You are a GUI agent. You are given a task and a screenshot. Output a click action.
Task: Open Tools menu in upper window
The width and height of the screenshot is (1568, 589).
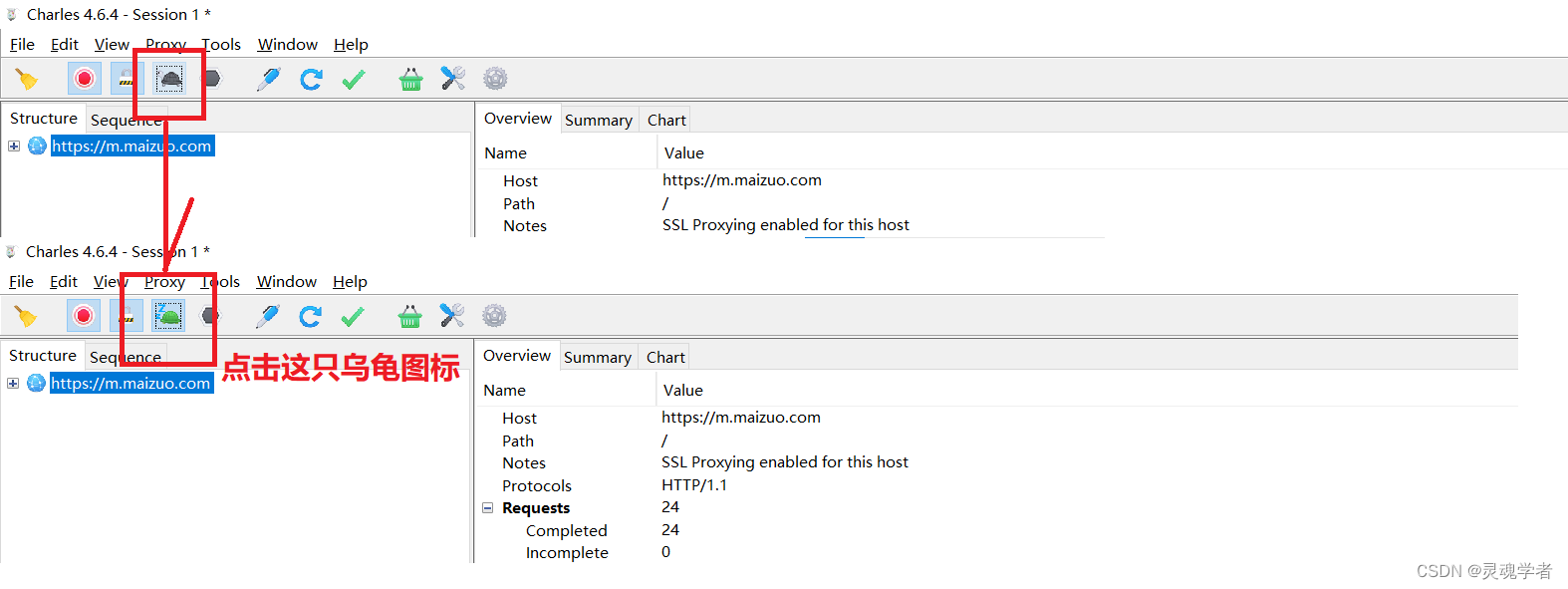pyautogui.click(x=221, y=44)
